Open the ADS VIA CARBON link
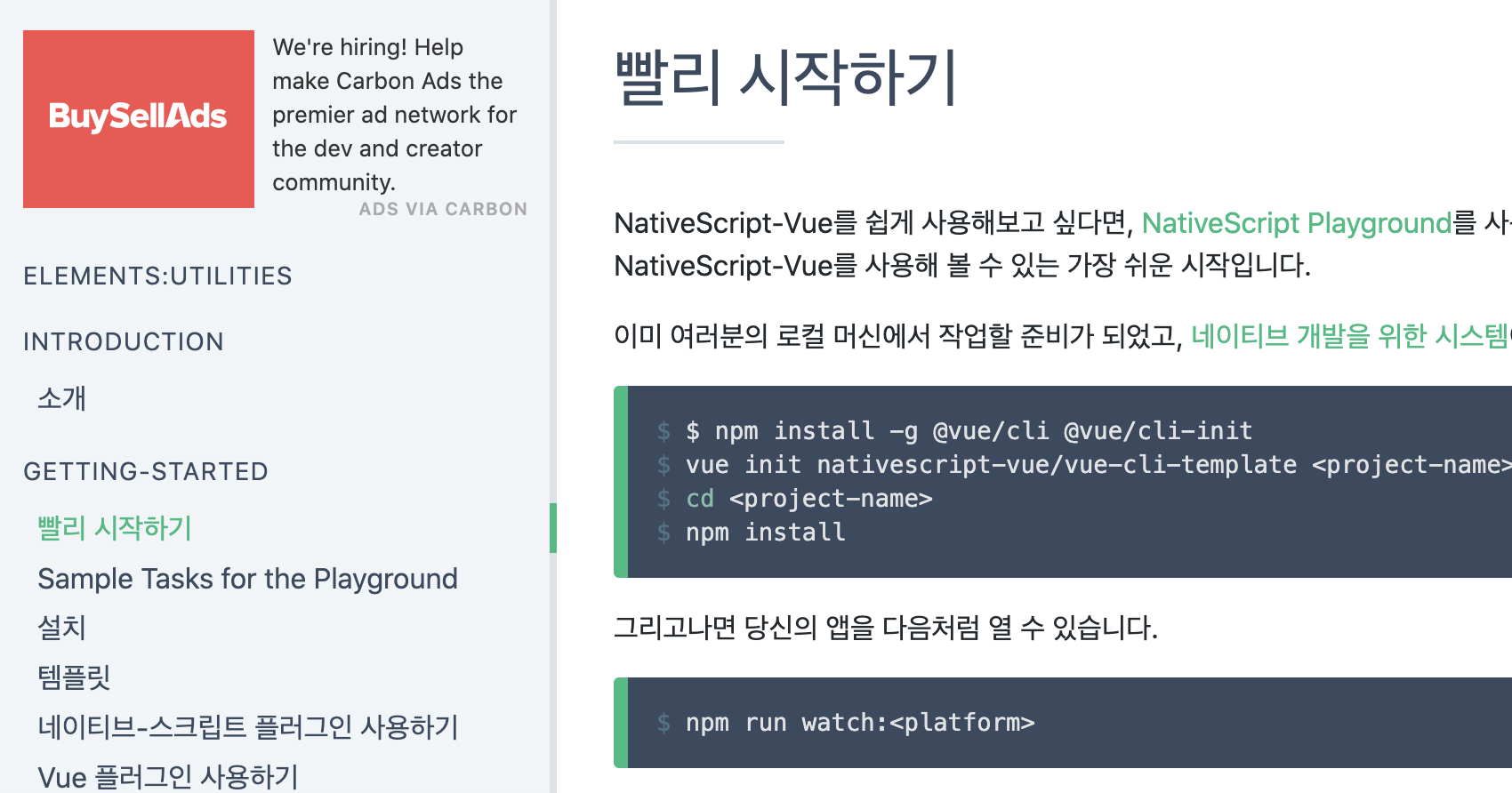The image size is (1512, 793). pos(443,209)
